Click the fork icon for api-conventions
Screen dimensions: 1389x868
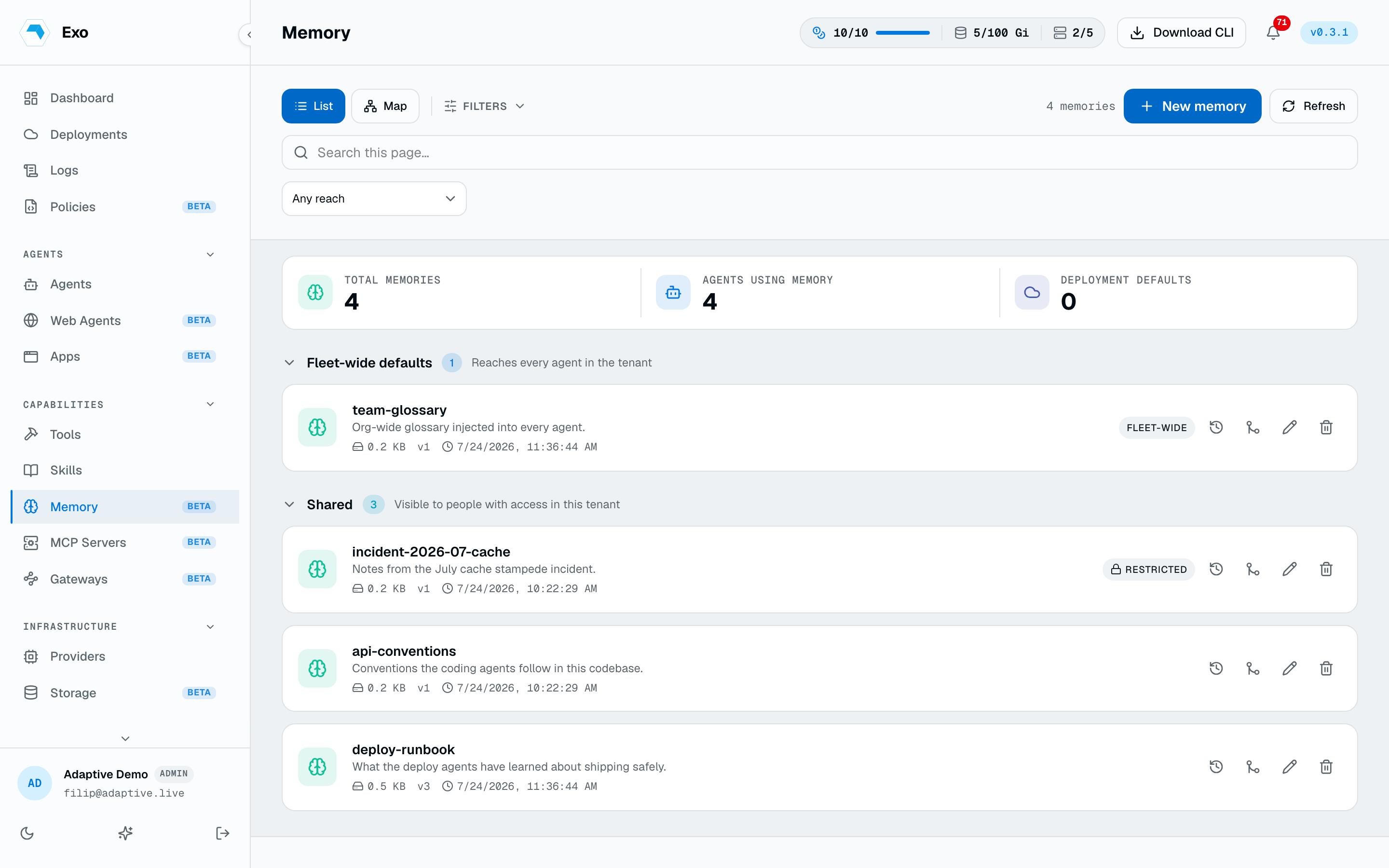(1253, 668)
